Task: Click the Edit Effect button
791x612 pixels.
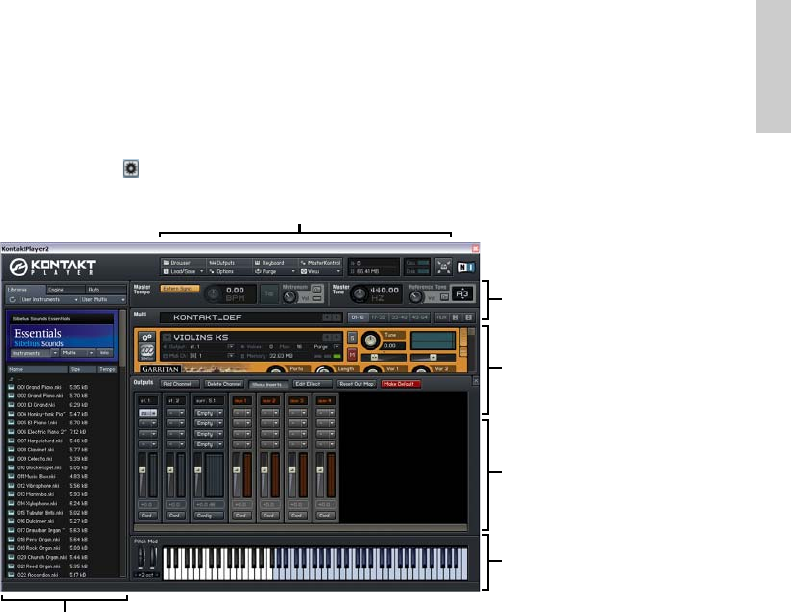Action: (312, 384)
